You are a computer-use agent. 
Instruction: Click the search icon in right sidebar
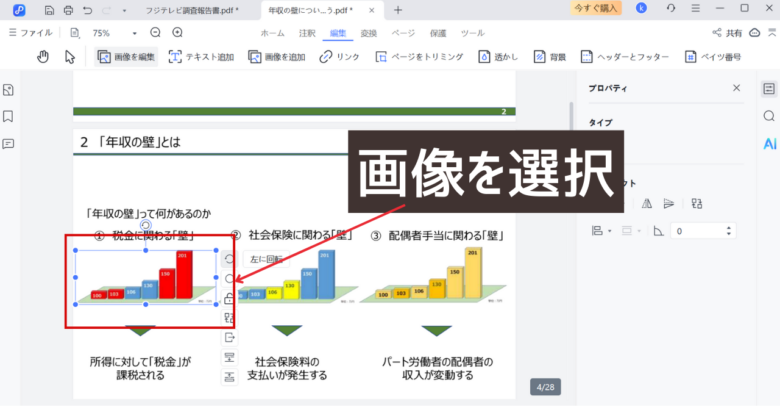click(x=769, y=116)
